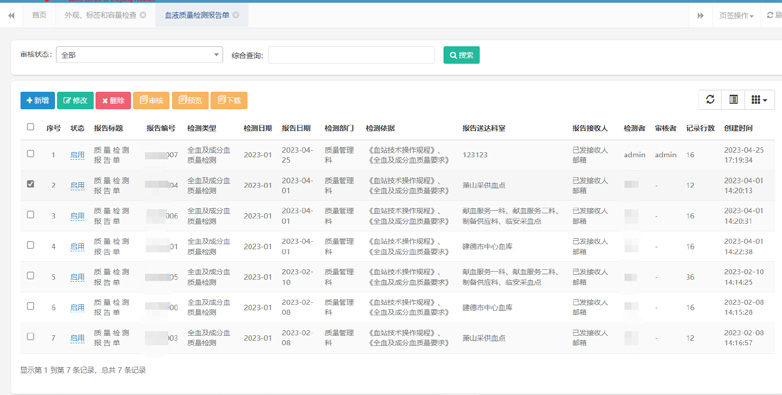782x395 pixels.
Task: Toggle the select-all header checkbox
Action: point(30,127)
